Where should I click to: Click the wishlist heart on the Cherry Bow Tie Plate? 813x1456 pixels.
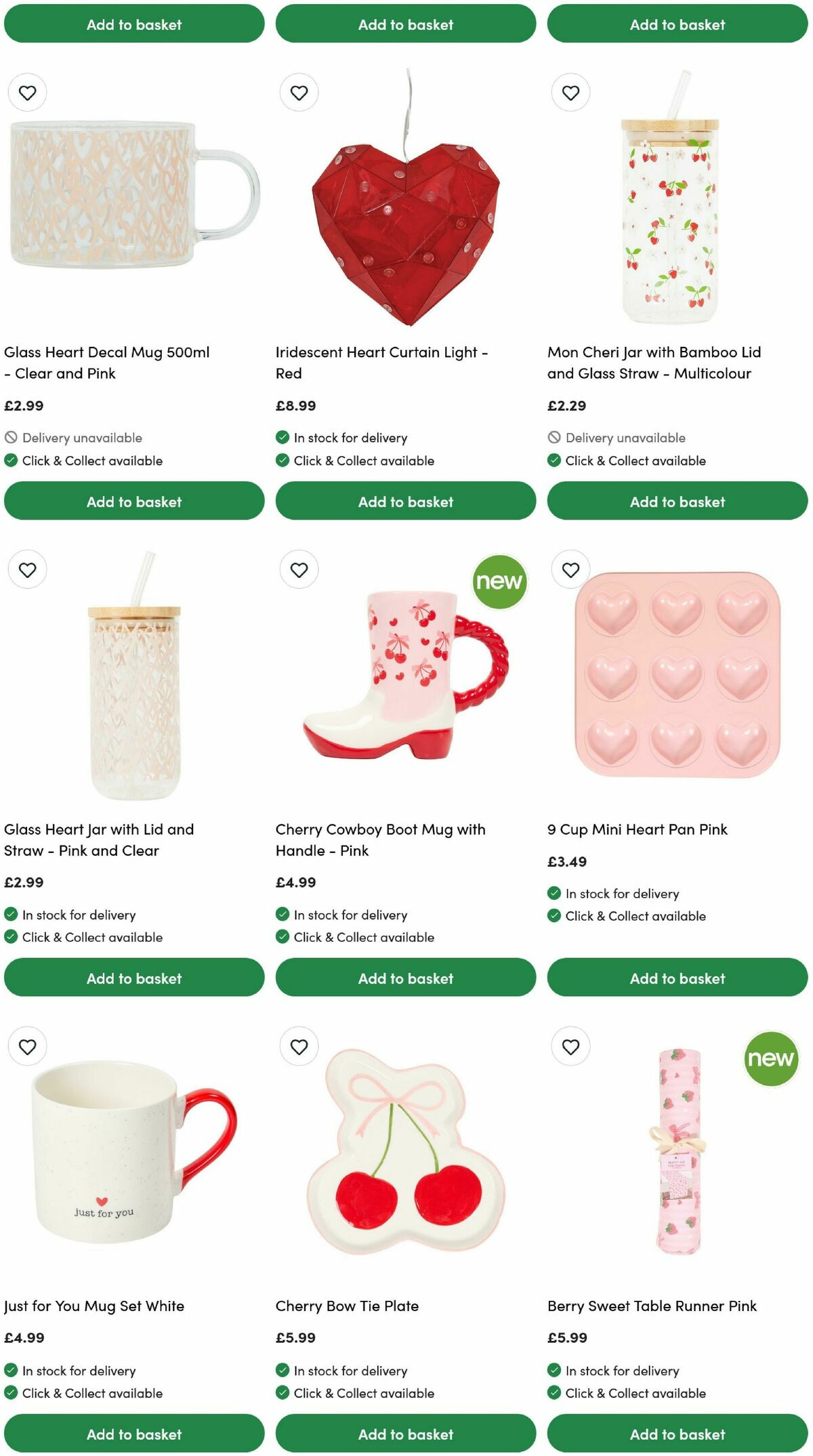coord(299,1047)
